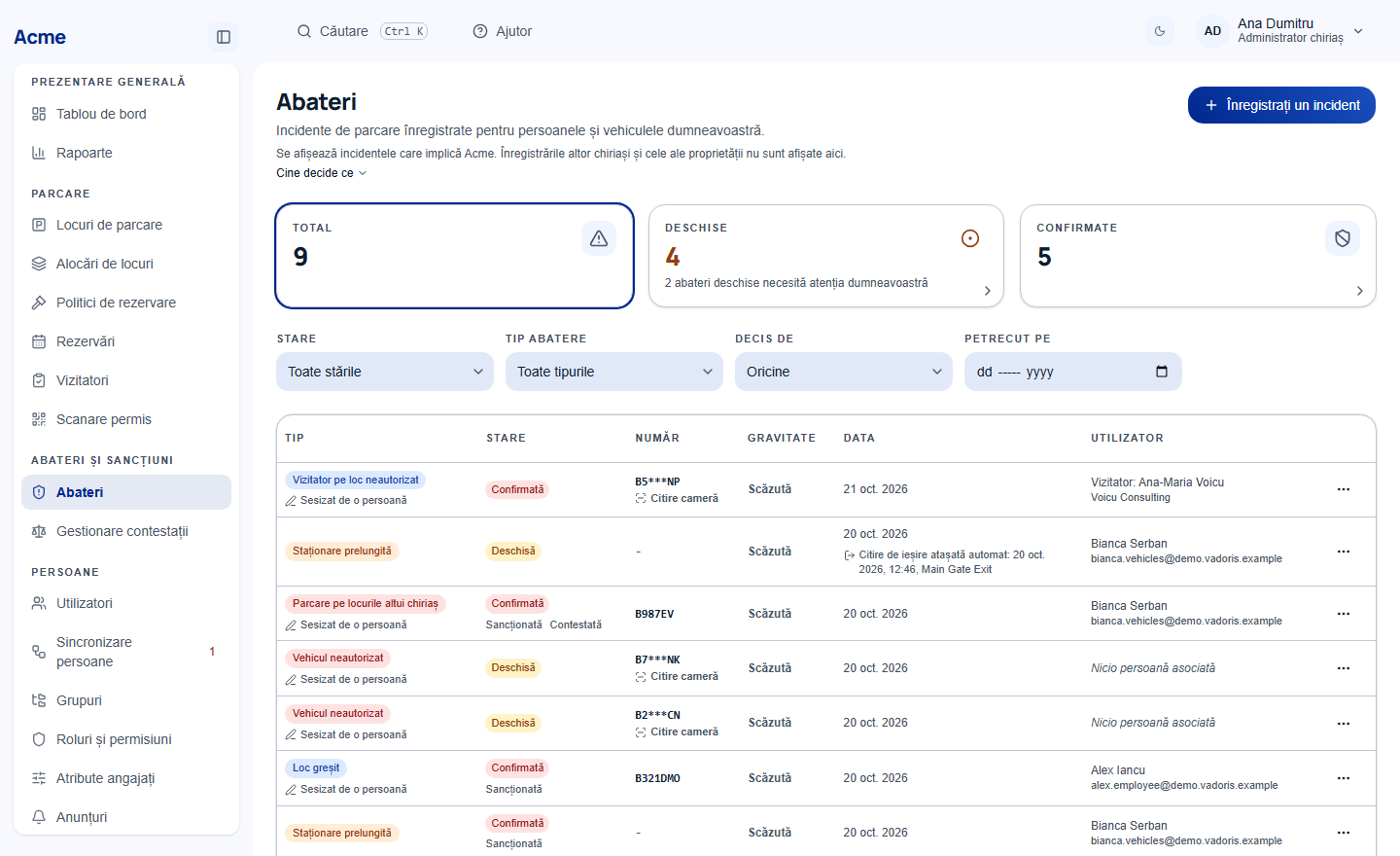The width and height of the screenshot is (1400, 856).
Task: Expand the Cine decide ce section
Action: tap(322, 173)
